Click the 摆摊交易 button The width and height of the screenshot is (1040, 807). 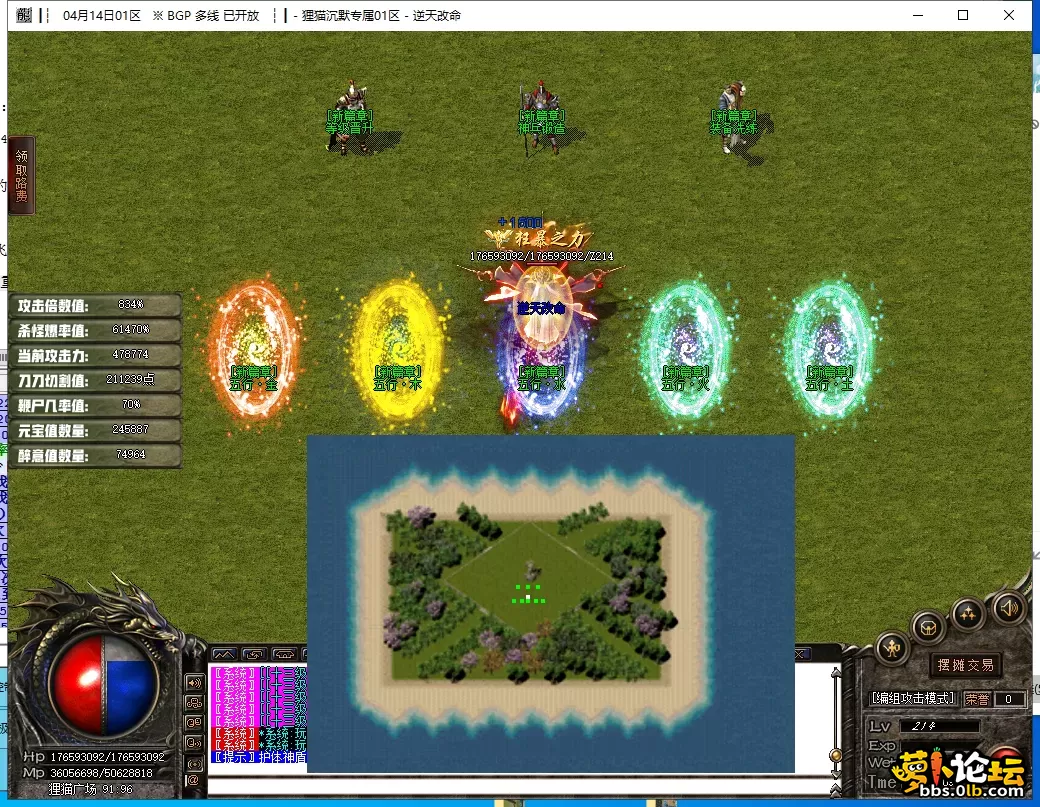[x=966, y=665]
